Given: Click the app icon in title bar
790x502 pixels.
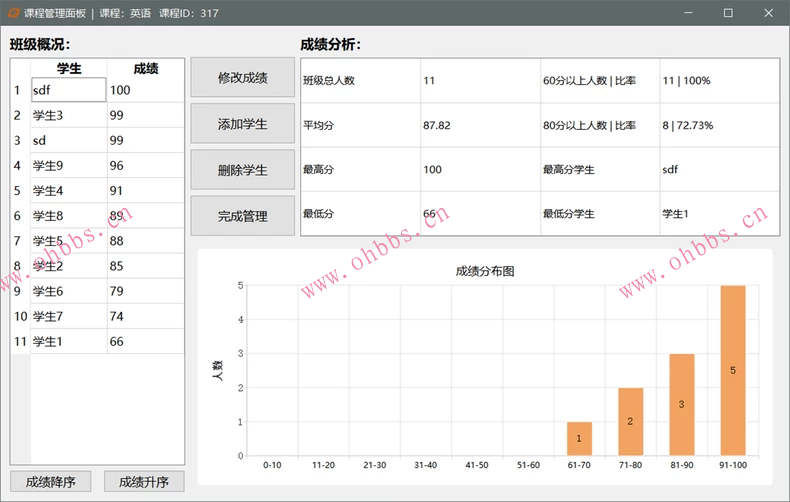Looking at the screenshot, I should (13, 13).
